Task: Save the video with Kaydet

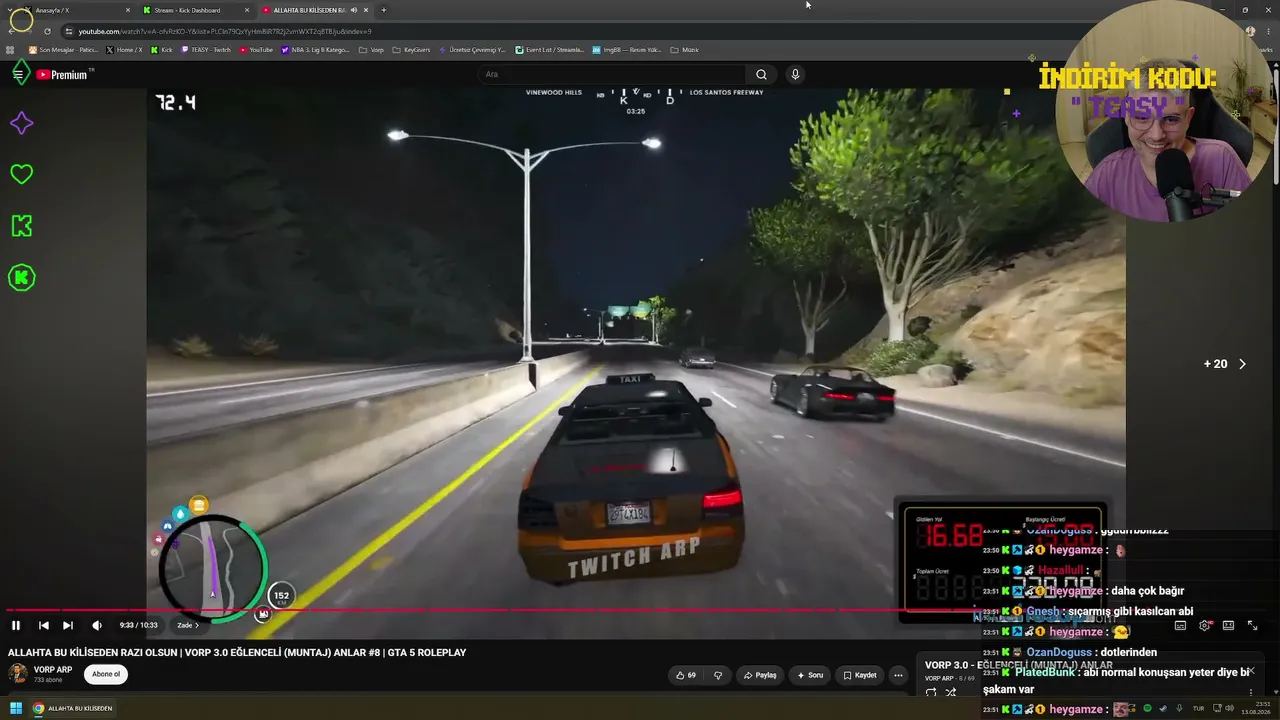Action: coord(860,675)
